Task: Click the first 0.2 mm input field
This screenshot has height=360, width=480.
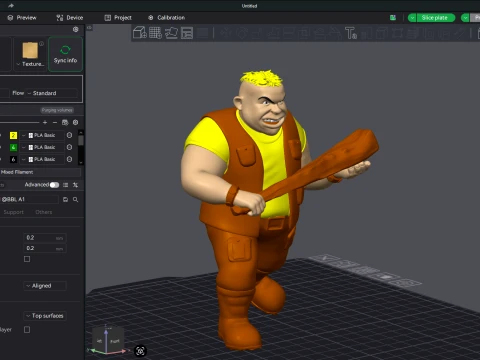Action: coord(45,238)
